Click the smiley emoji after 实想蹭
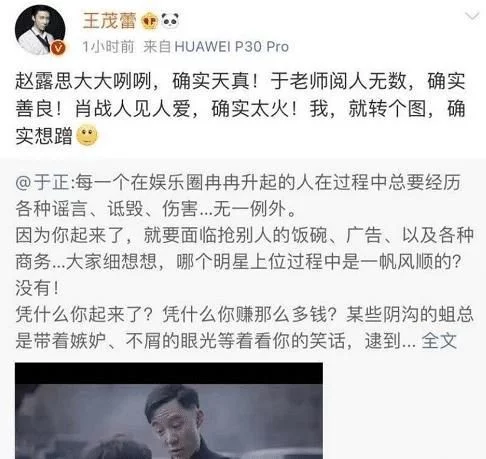Image resolution: width=486 pixels, height=459 pixels. pos(87,136)
